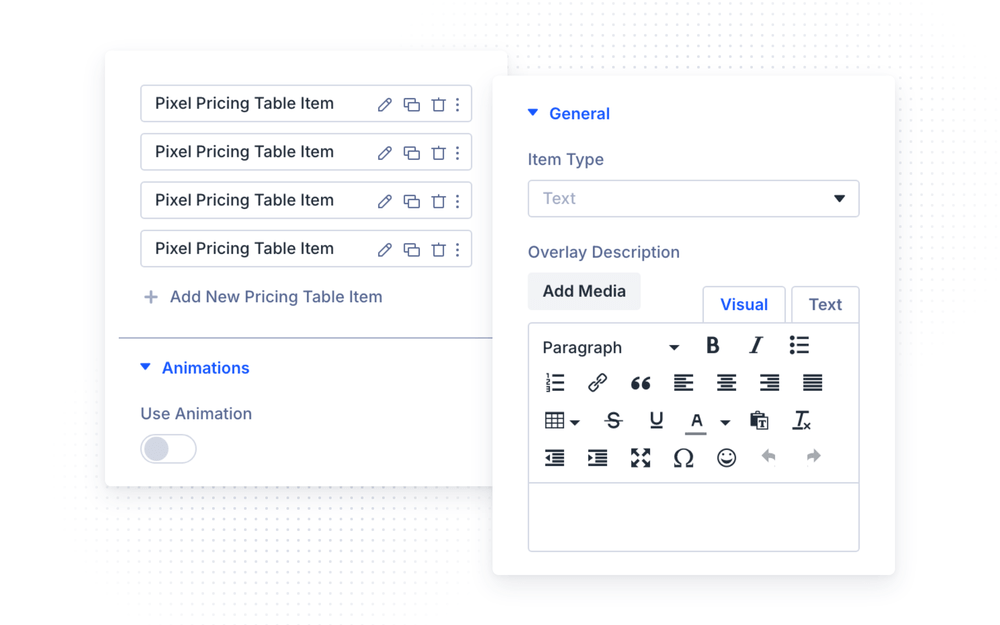Screen dimensions: 1000x625
Task: Click inside the Overlay Description text area
Action: [x=693, y=517]
